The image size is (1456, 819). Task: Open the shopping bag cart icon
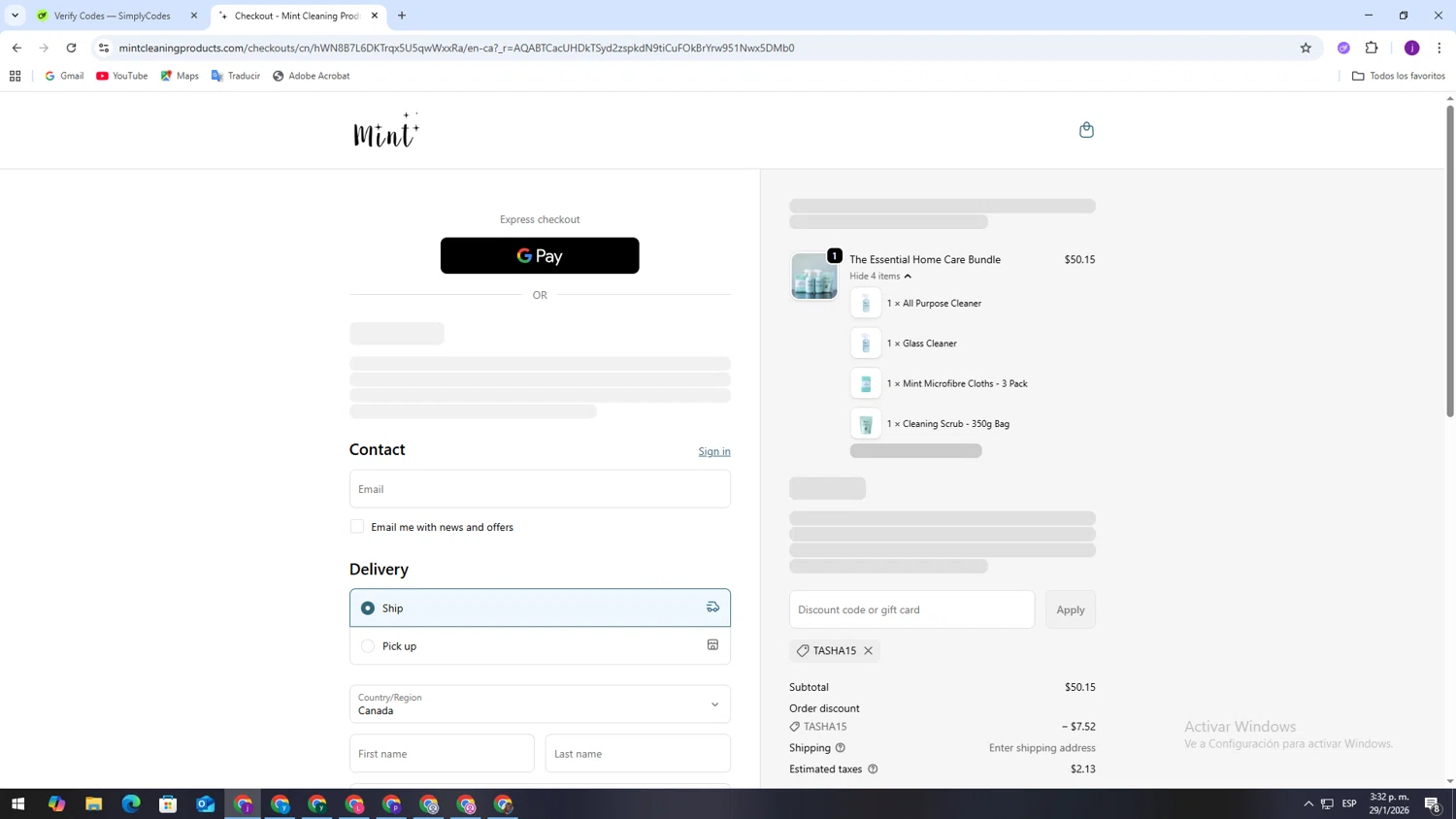coord(1086,130)
